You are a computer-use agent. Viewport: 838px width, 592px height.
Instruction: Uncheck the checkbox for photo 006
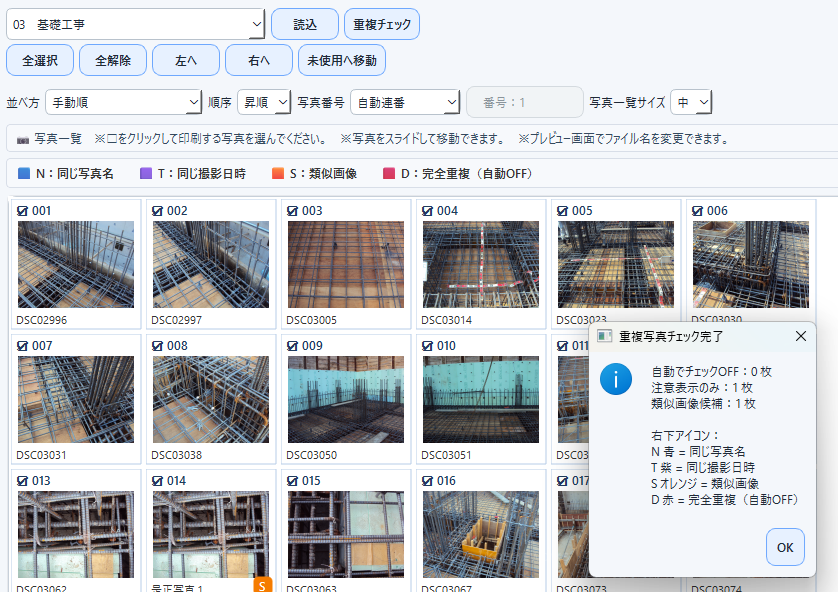pos(697,211)
